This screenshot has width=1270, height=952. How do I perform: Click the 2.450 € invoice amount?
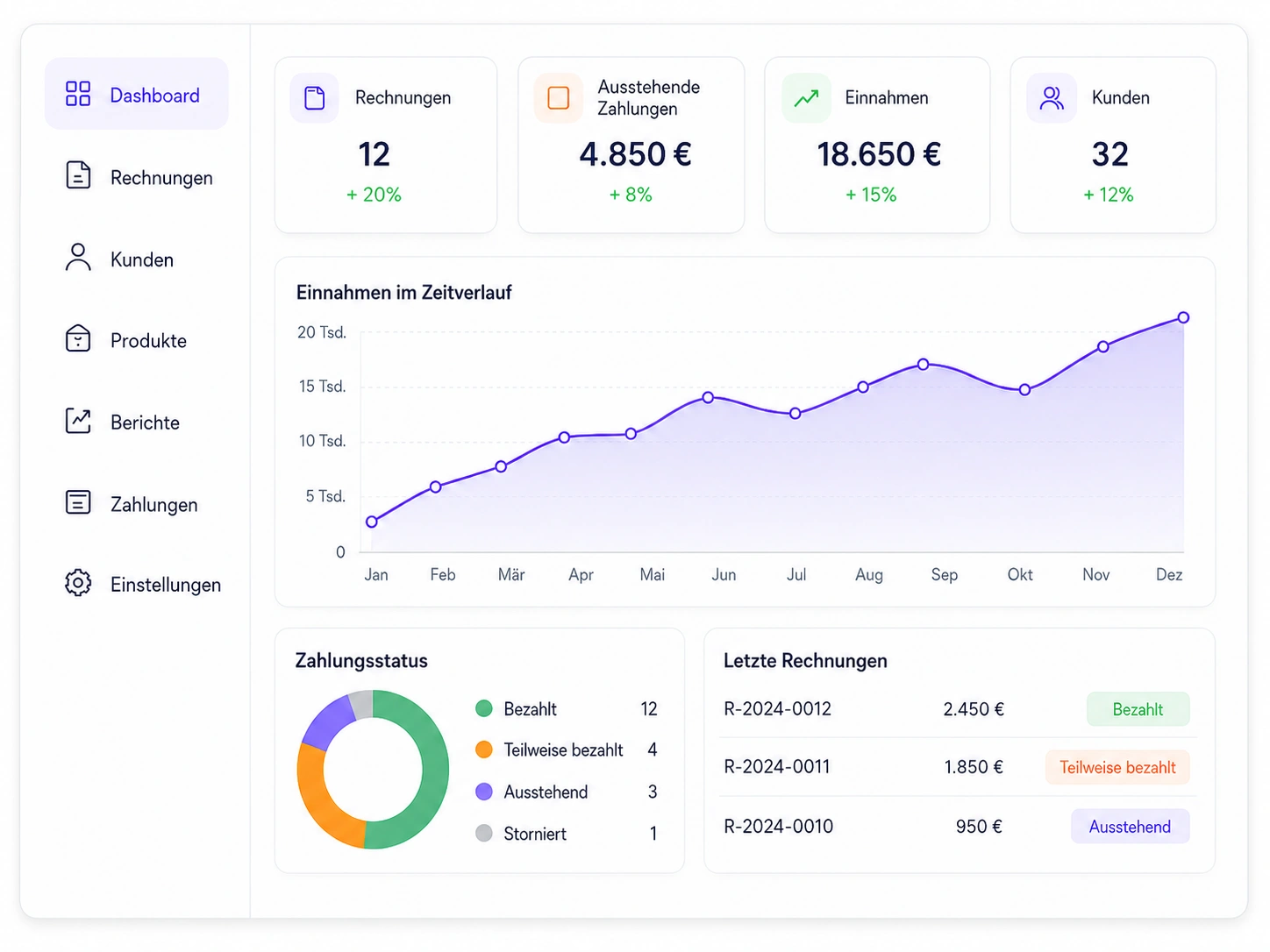[x=974, y=708]
